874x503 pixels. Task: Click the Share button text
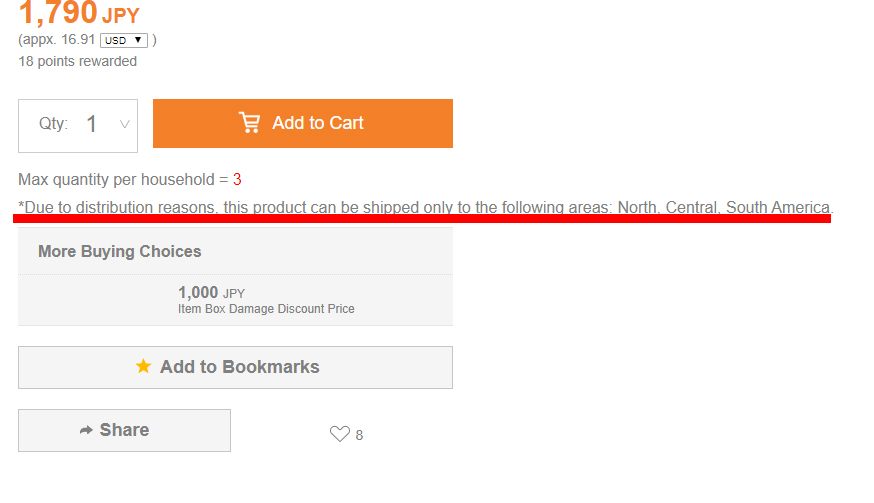(x=124, y=430)
